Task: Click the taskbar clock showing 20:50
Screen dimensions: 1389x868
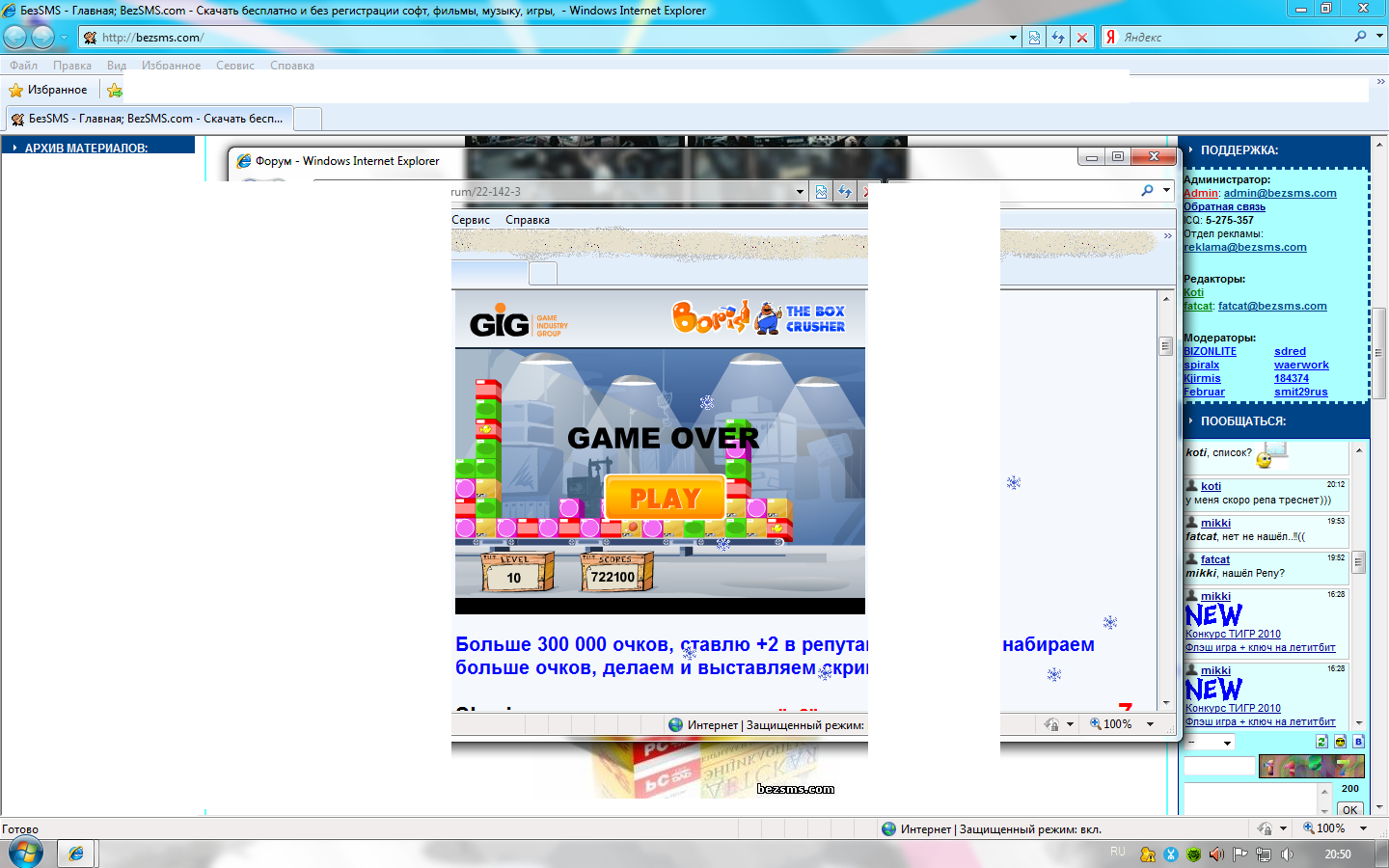Action: 1338,854
